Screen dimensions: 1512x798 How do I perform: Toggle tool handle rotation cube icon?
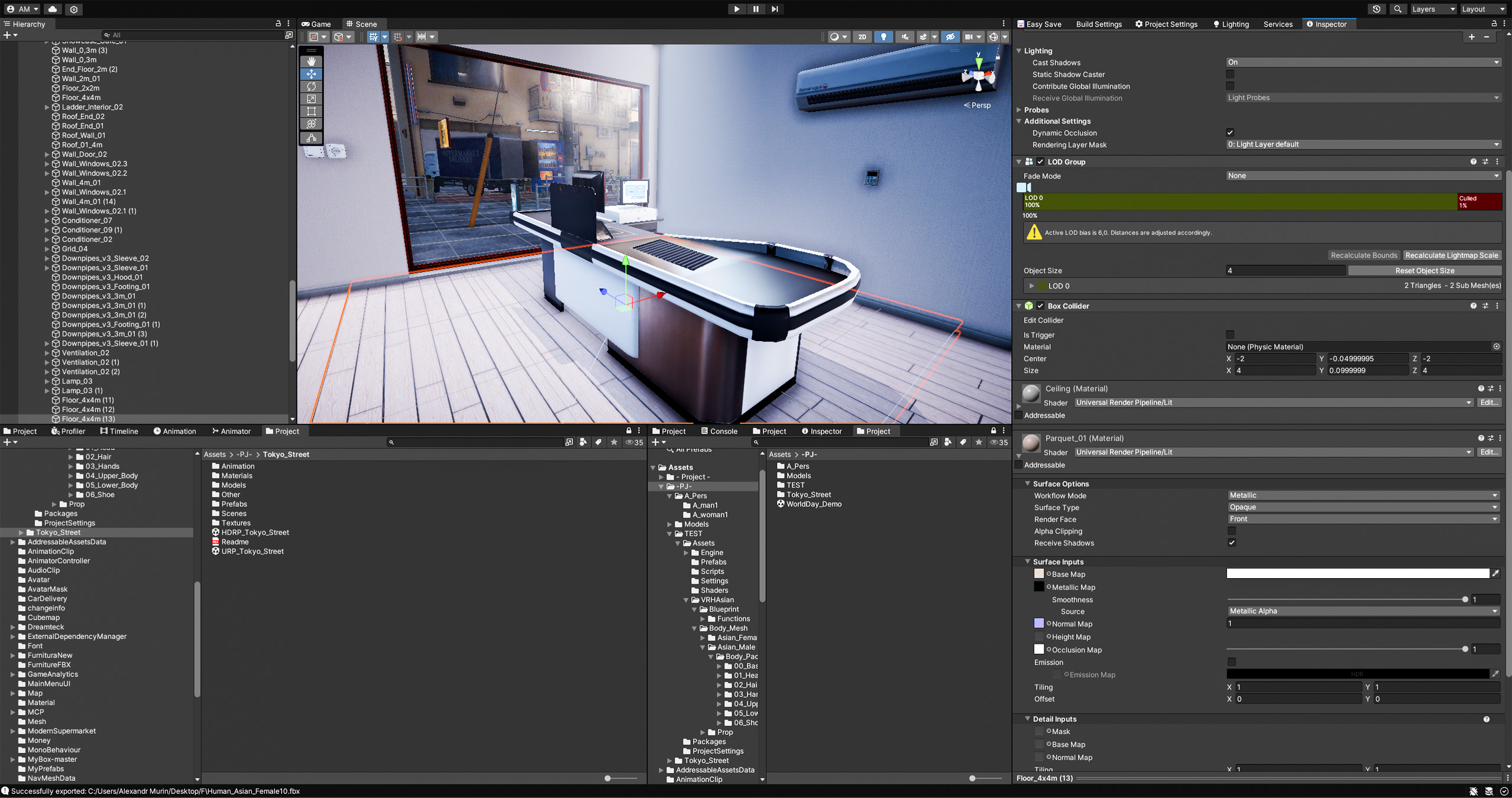point(342,37)
